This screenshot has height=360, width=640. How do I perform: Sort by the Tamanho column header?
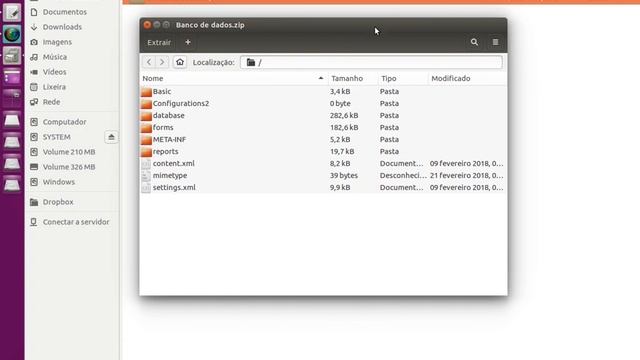pos(353,78)
